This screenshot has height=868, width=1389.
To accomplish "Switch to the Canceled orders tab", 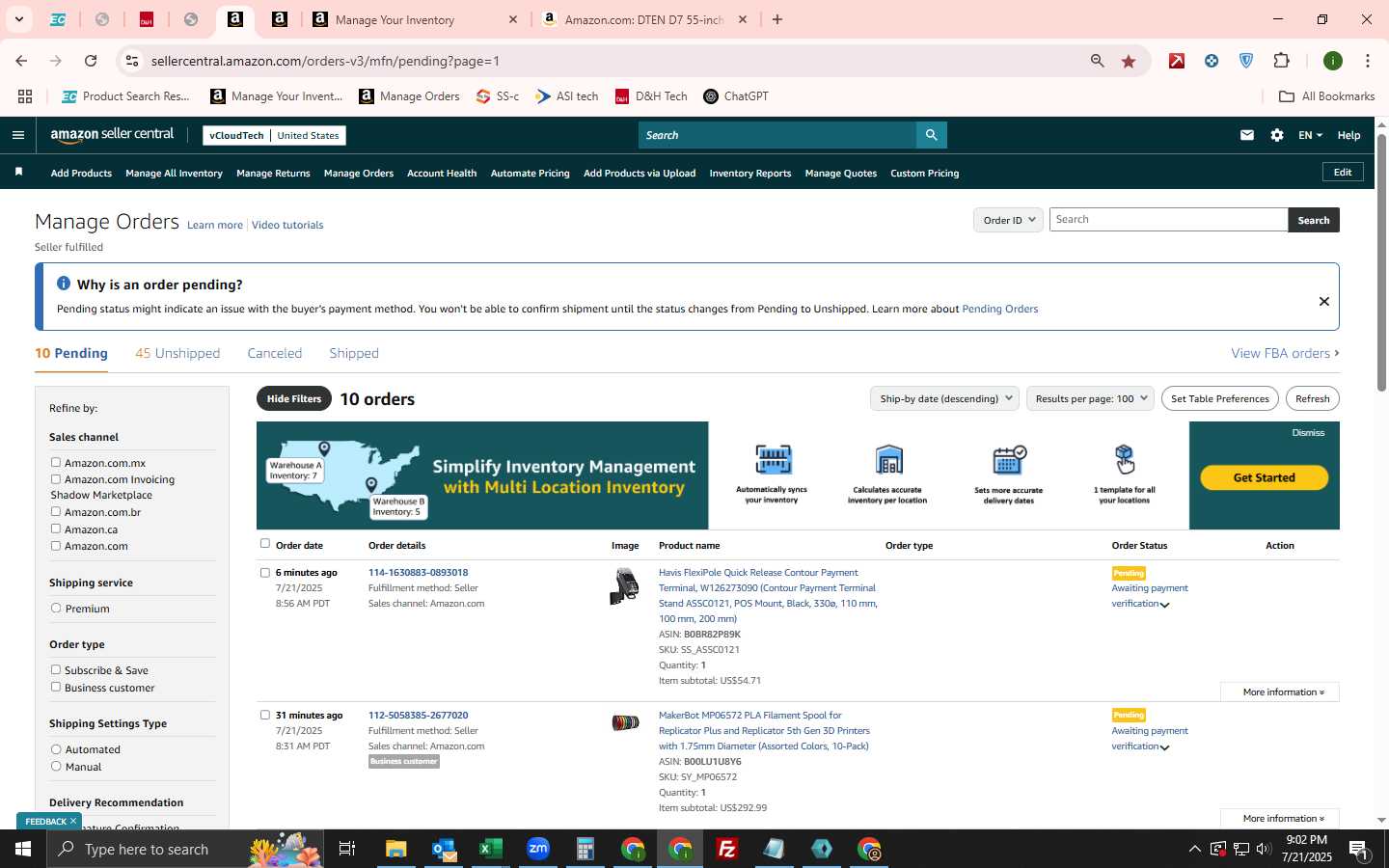I will click(x=275, y=354).
